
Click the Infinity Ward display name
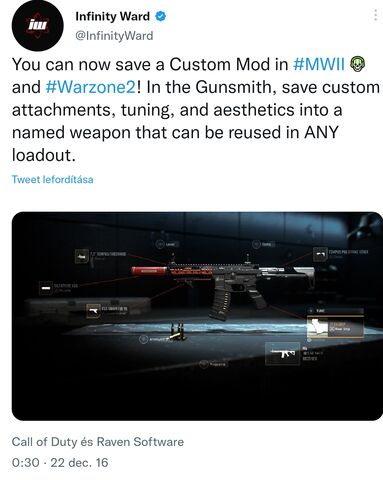point(112,16)
